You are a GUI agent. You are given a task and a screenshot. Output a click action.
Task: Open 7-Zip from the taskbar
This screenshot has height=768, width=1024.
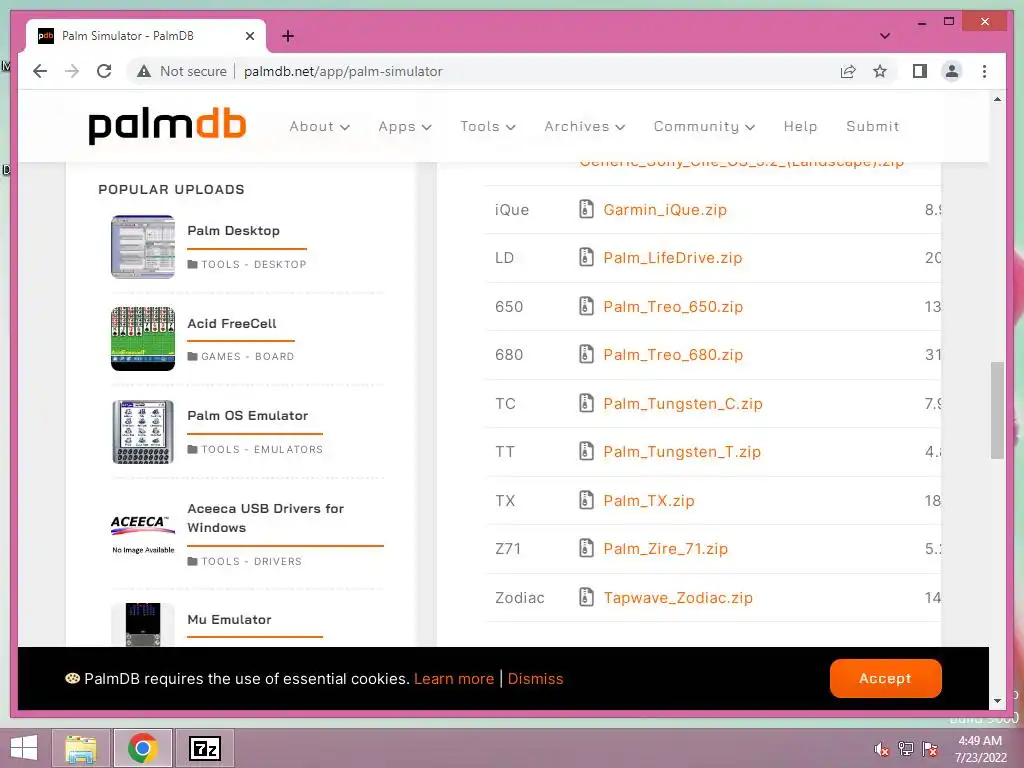(204, 748)
